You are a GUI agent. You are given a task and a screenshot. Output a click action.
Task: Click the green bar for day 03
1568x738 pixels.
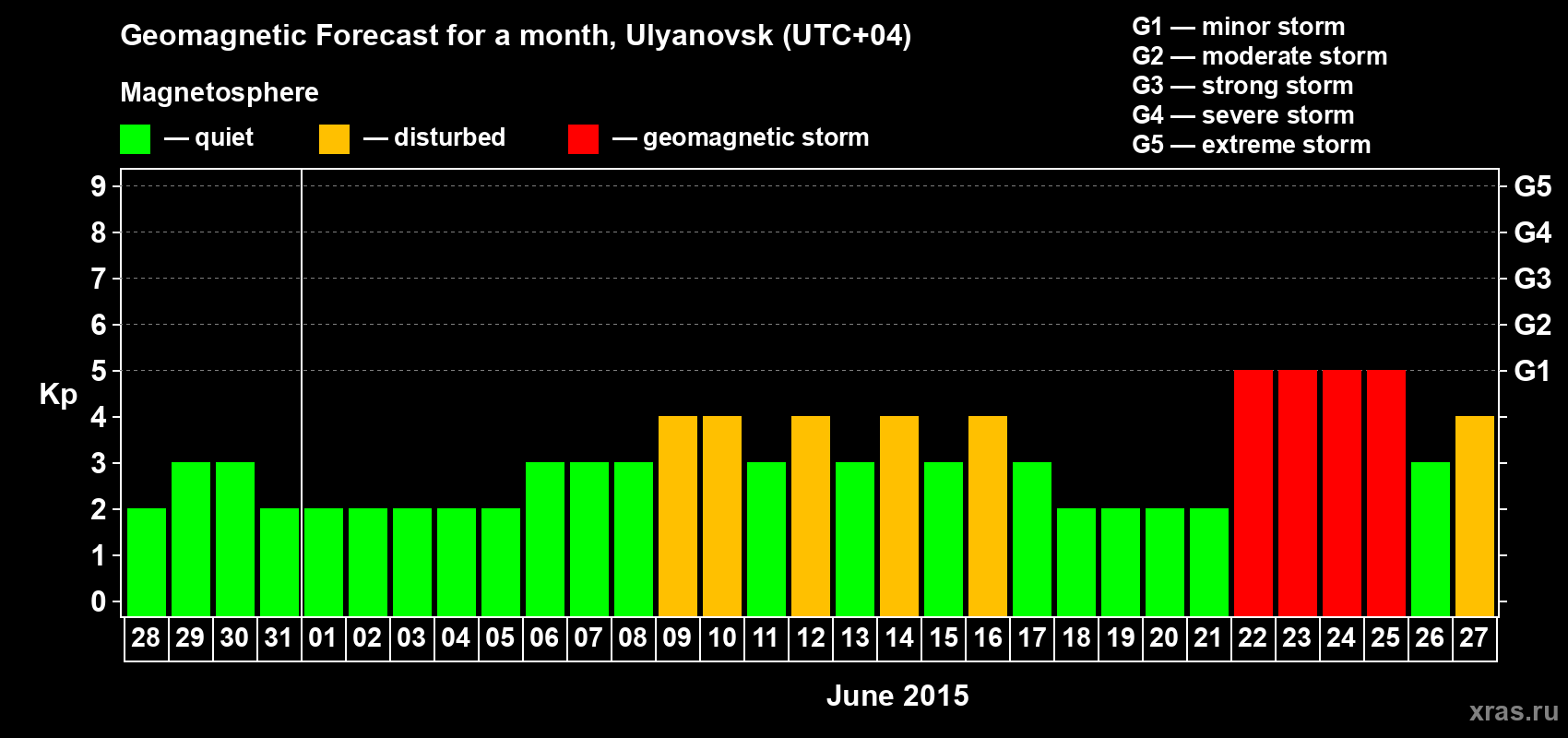pos(412,562)
